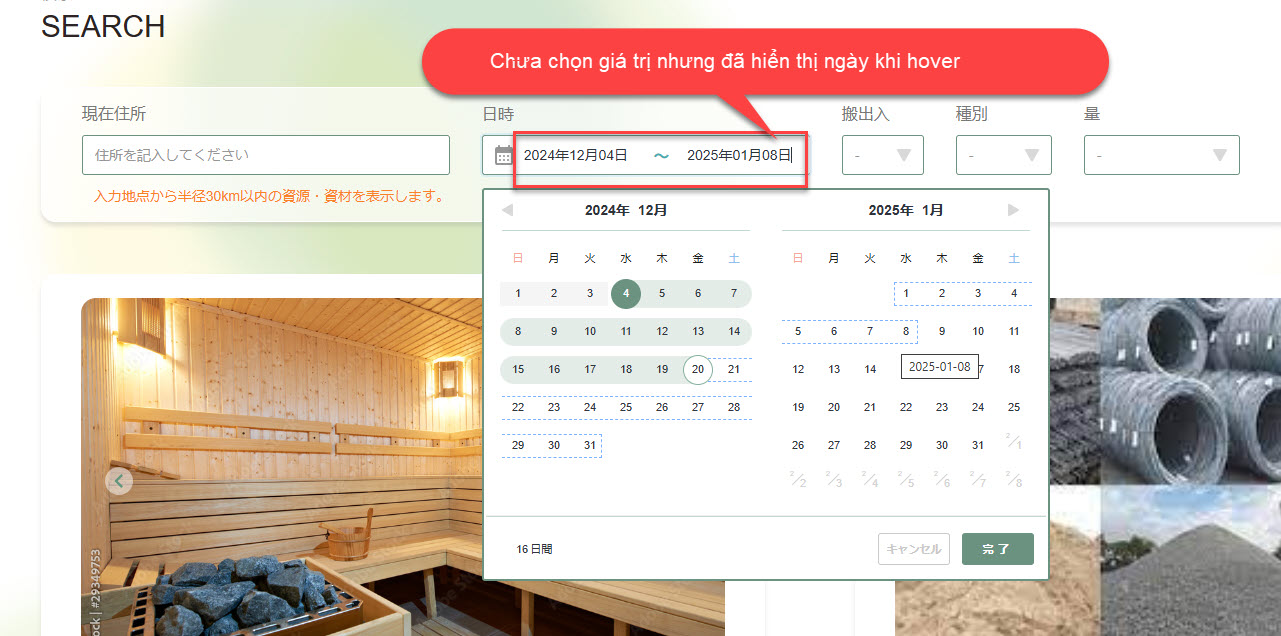This screenshot has height=636, width=1281.
Task: Choose January 1 in 2025 calendar
Action: (906, 294)
